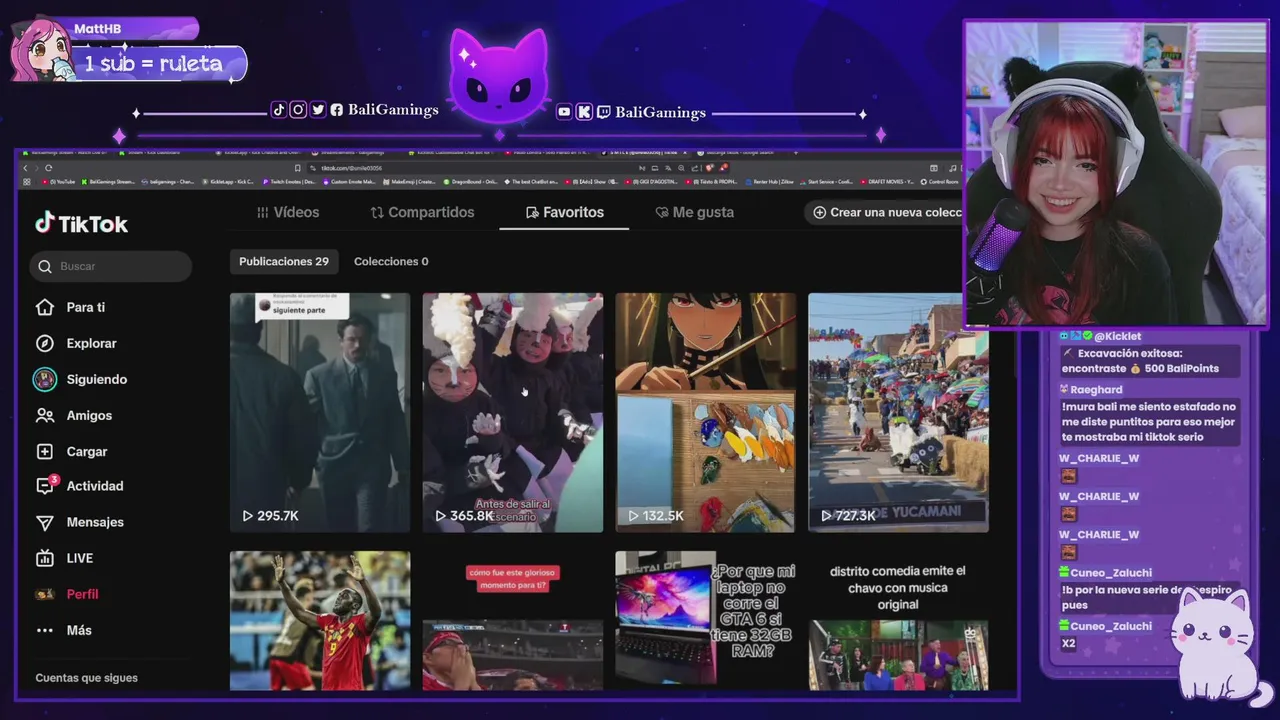Select the Colecciones 0 filter
Image resolution: width=1280 pixels, height=720 pixels.
(x=391, y=261)
